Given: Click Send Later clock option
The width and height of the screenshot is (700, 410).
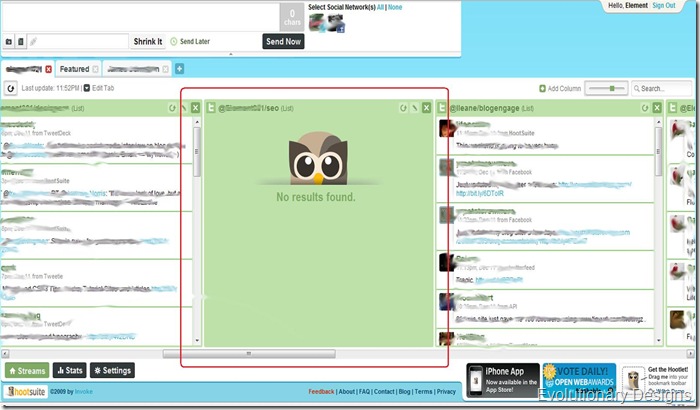Looking at the screenshot, I should pos(190,42).
